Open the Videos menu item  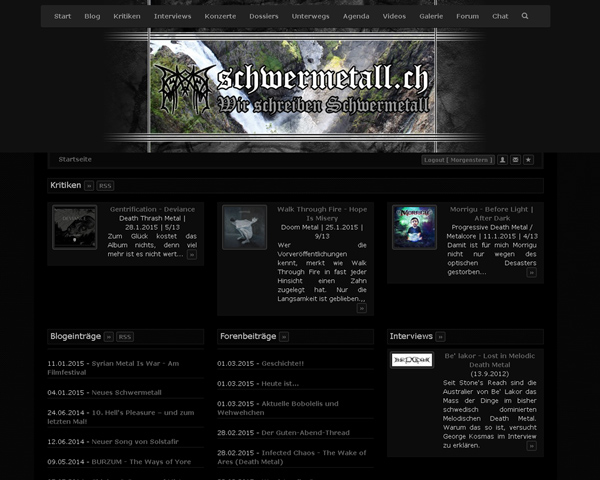394,16
